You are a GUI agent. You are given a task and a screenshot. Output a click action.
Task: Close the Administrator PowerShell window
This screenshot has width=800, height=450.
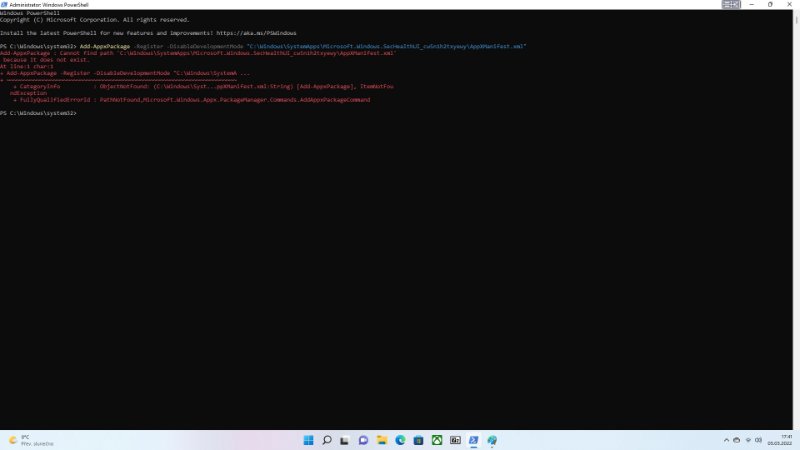[790, 5]
